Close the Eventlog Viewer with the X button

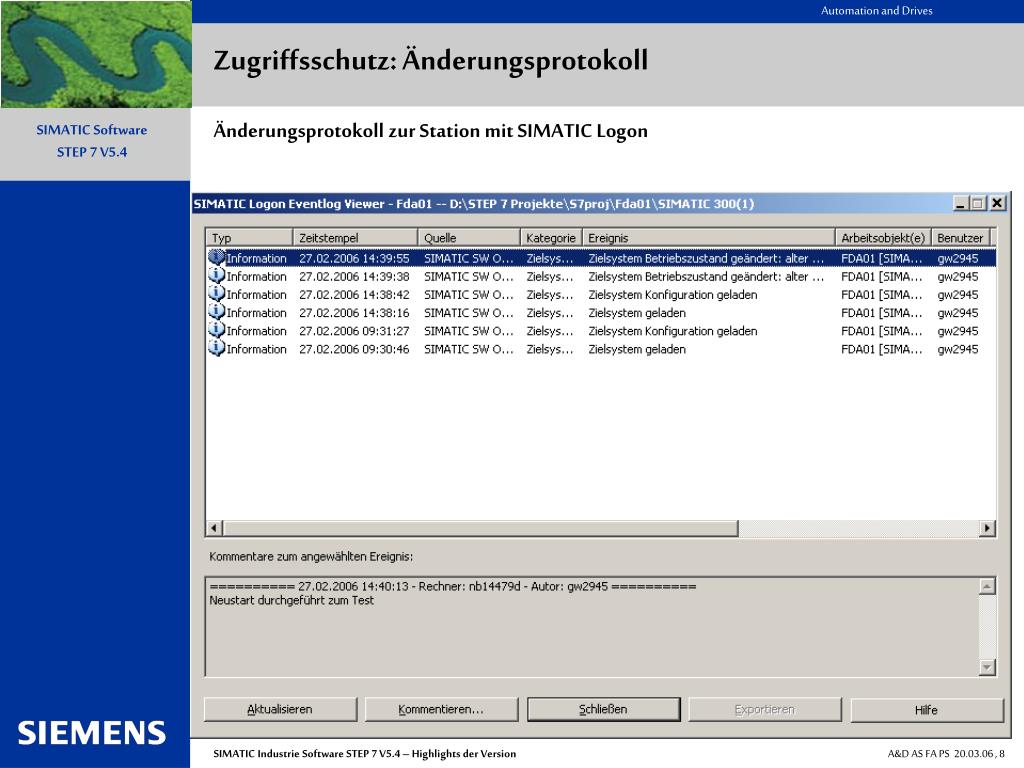point(997,203)
